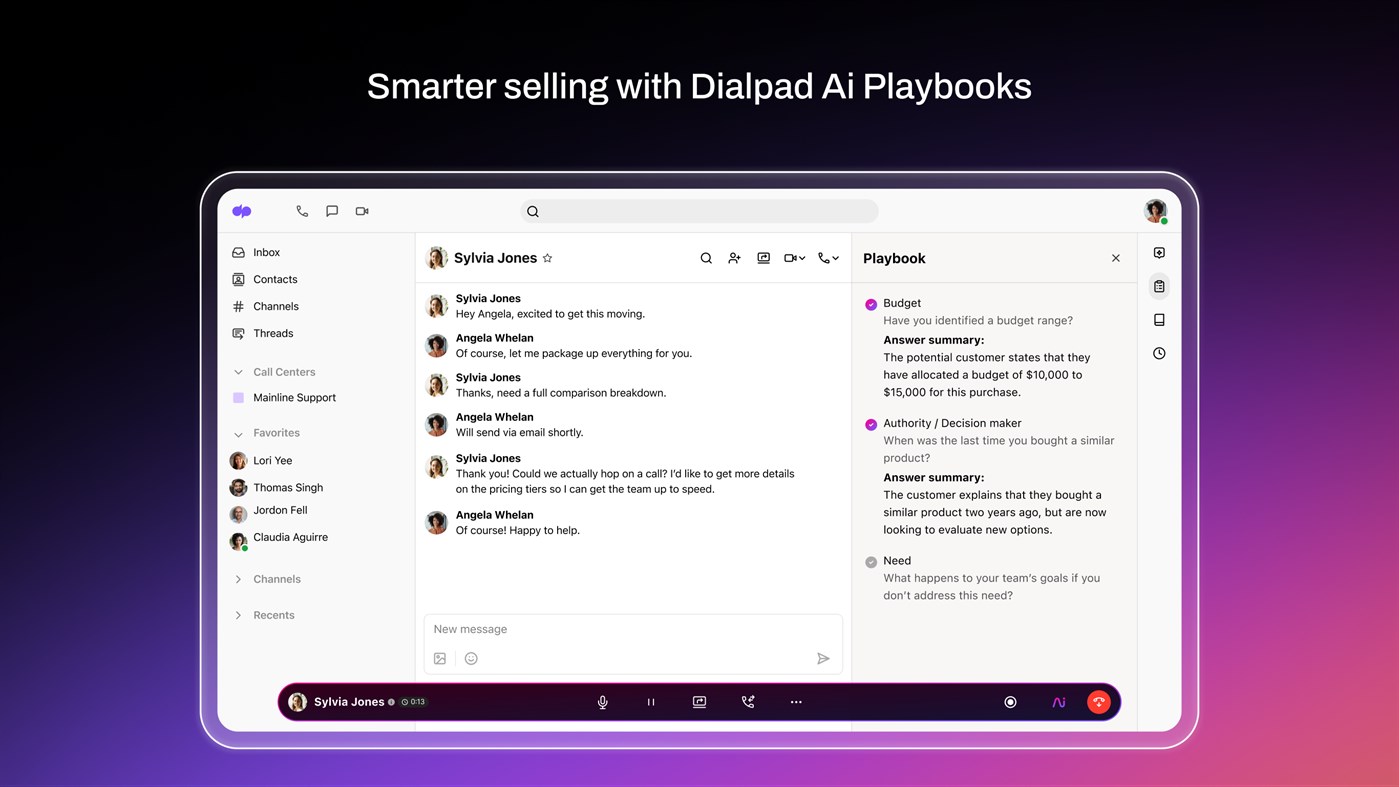Open the keypad icon in top navigation
This screenshot has height=787, width=1399.
(x=302, y=211)
